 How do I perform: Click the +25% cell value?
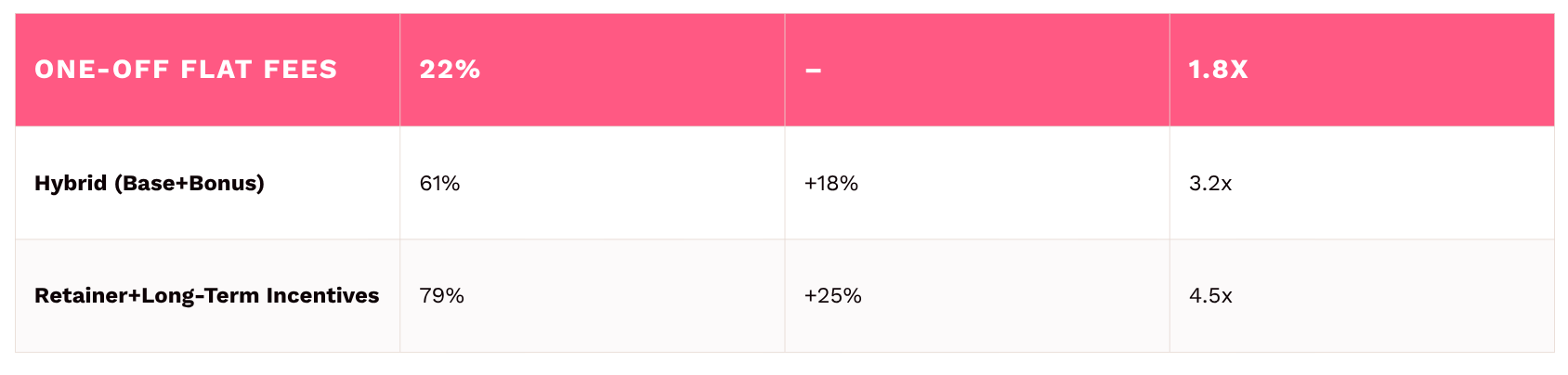pyautogui.click(x=833, y=295)
